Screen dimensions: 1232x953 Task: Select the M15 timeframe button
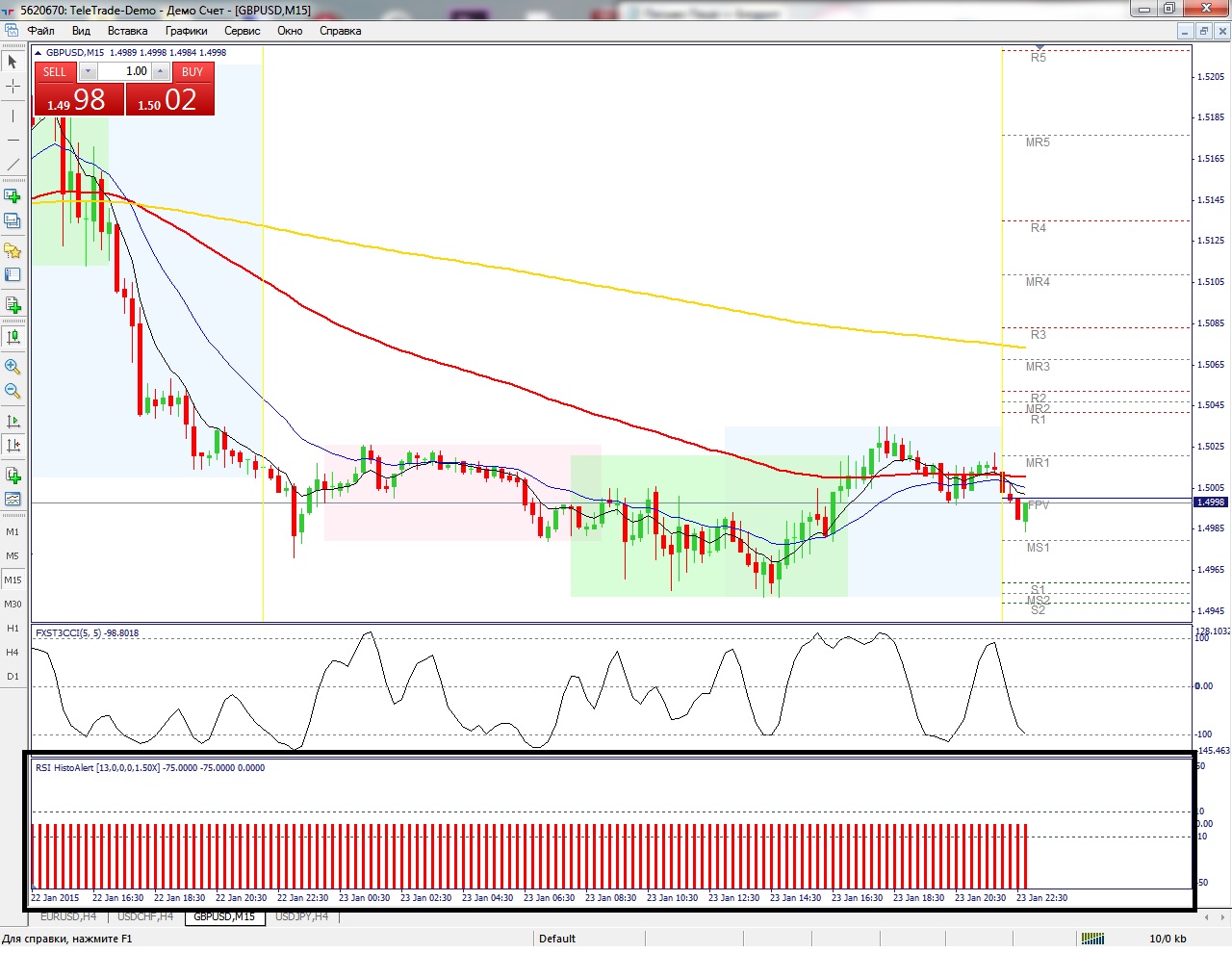click(x=13, y=580)
